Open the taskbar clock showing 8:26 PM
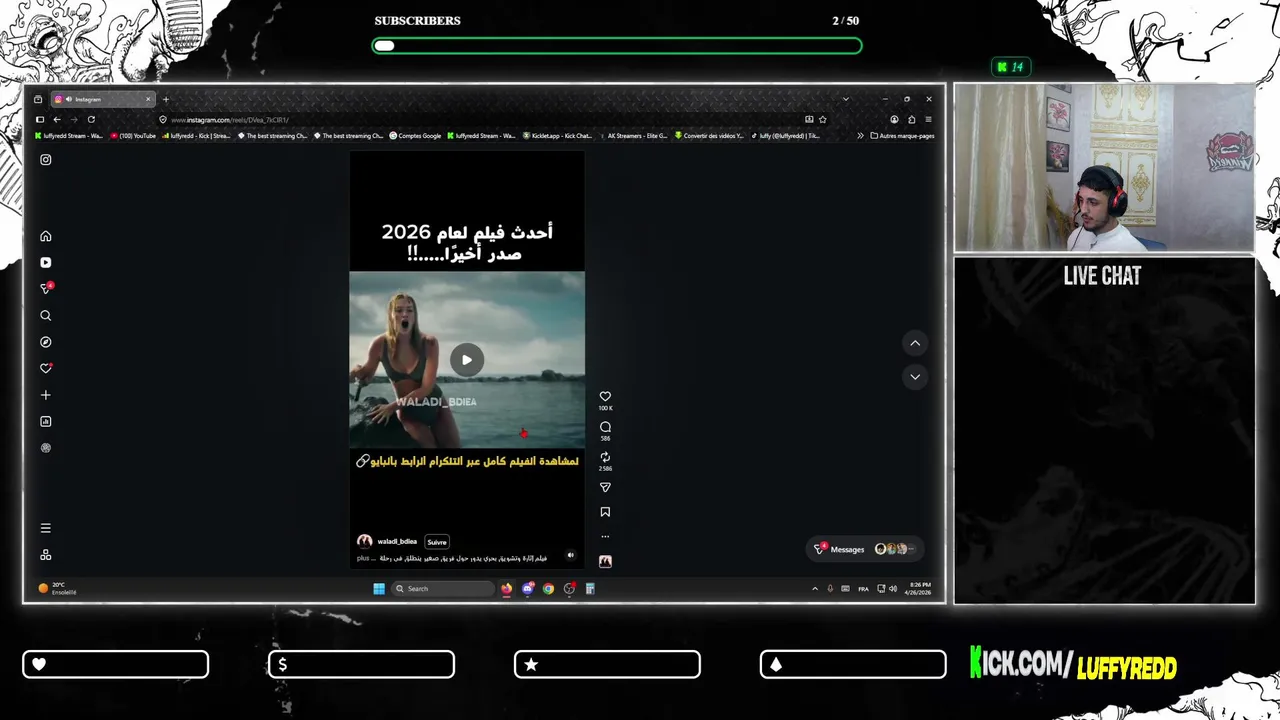The image size is (1280, 720). pyautogui.click(x=920, y=589)
